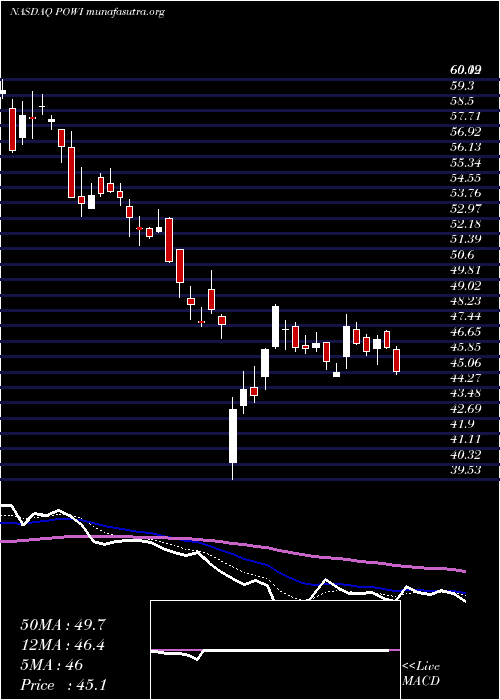500x700 pixels.
Task: Select the 39.53 price axis label
Action: point(465,471)
